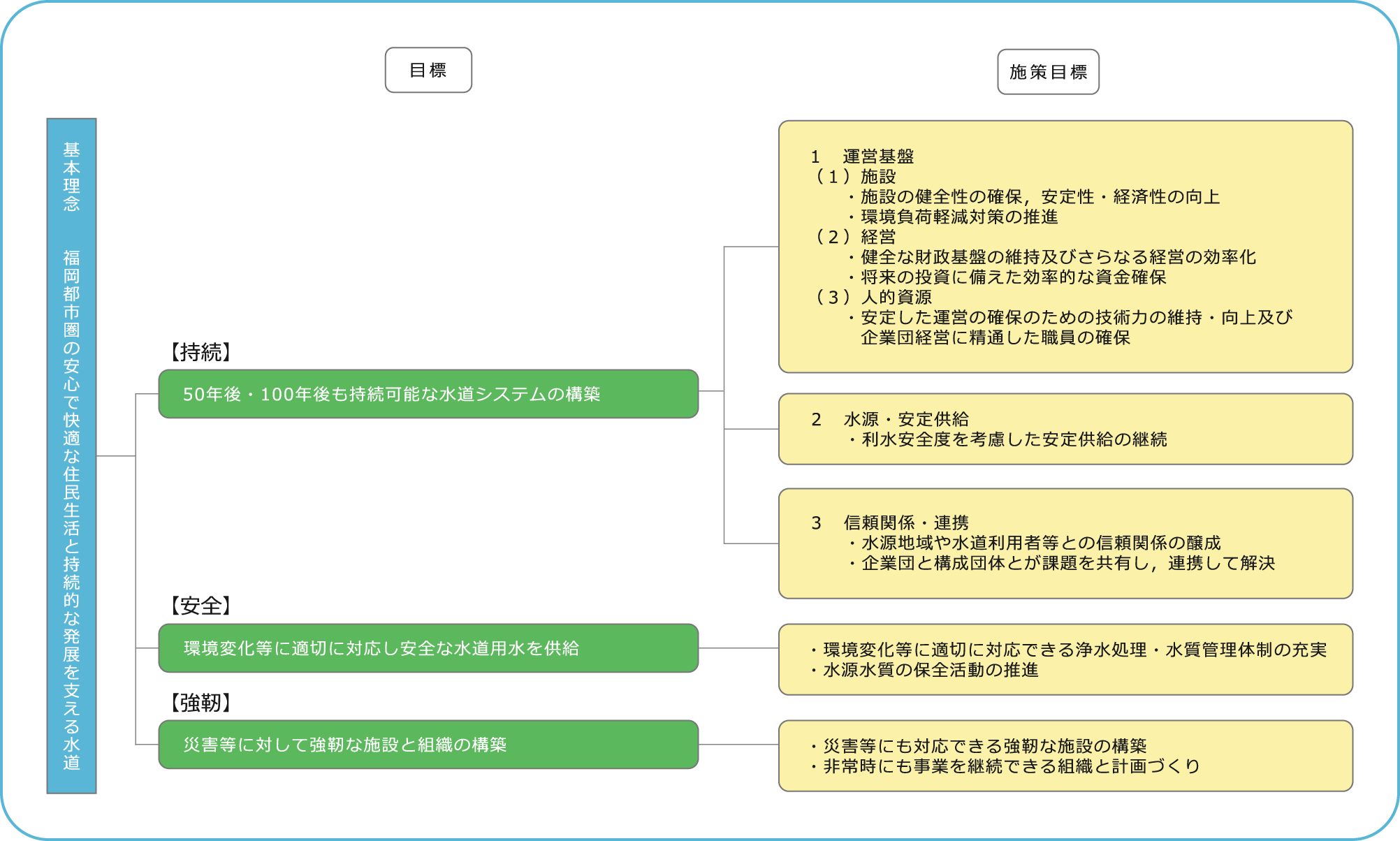Click the subheading (3) 人的資源

pos(873,298)
